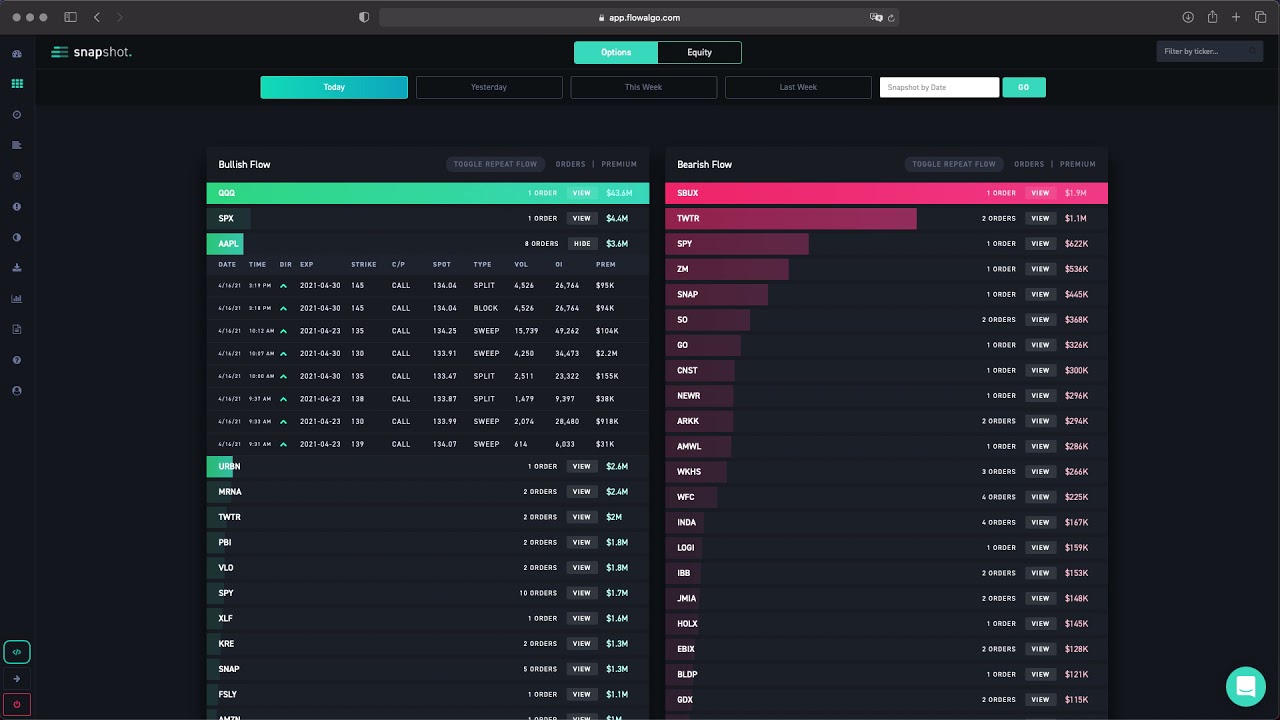The width and height of the screenshot is (1280, 720).
Task: Click the Filter by ticker search field
Action: [x=1210, y=51]
